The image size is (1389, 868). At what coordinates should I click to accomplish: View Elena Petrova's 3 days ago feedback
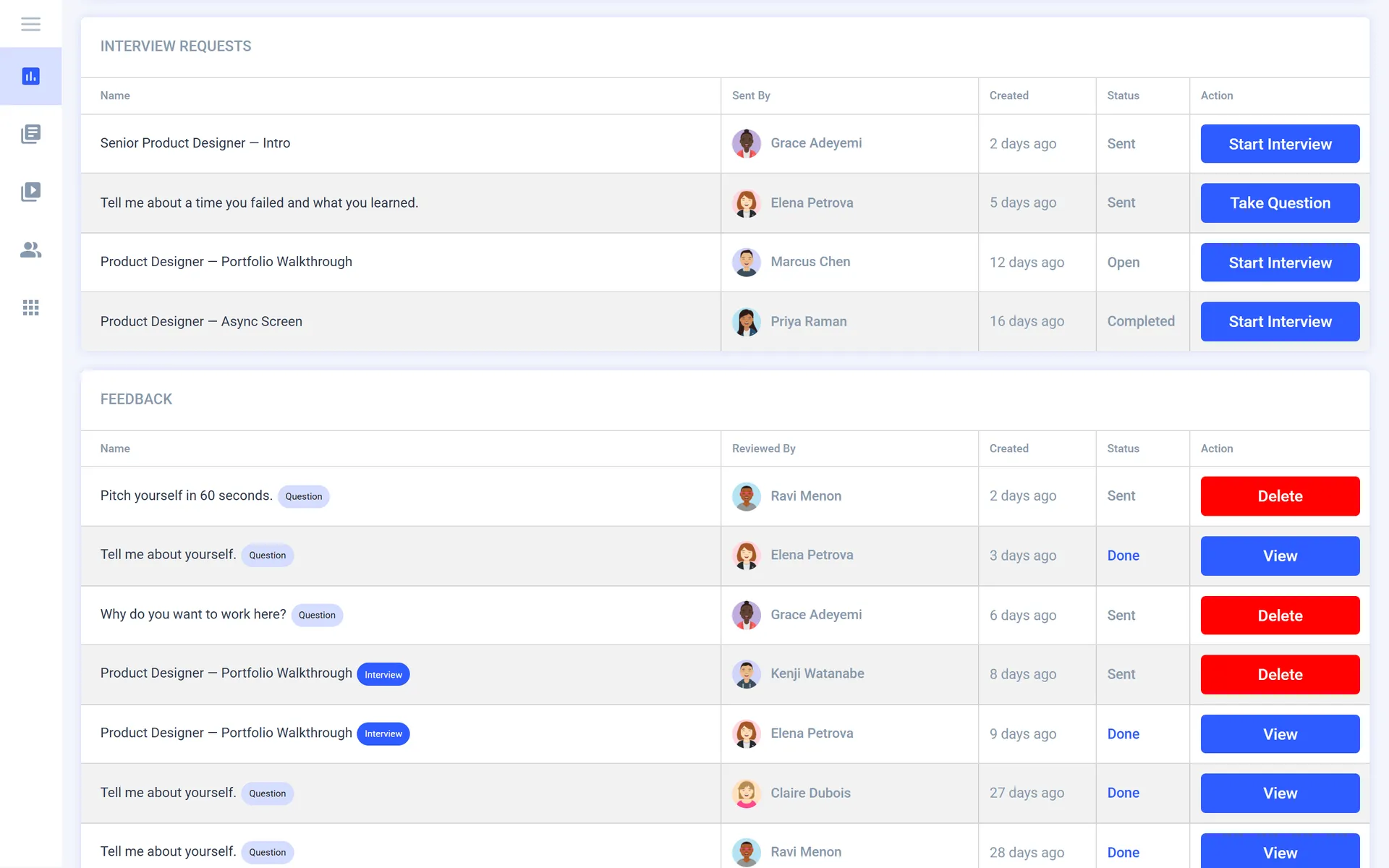click(x=1280, y=556)
